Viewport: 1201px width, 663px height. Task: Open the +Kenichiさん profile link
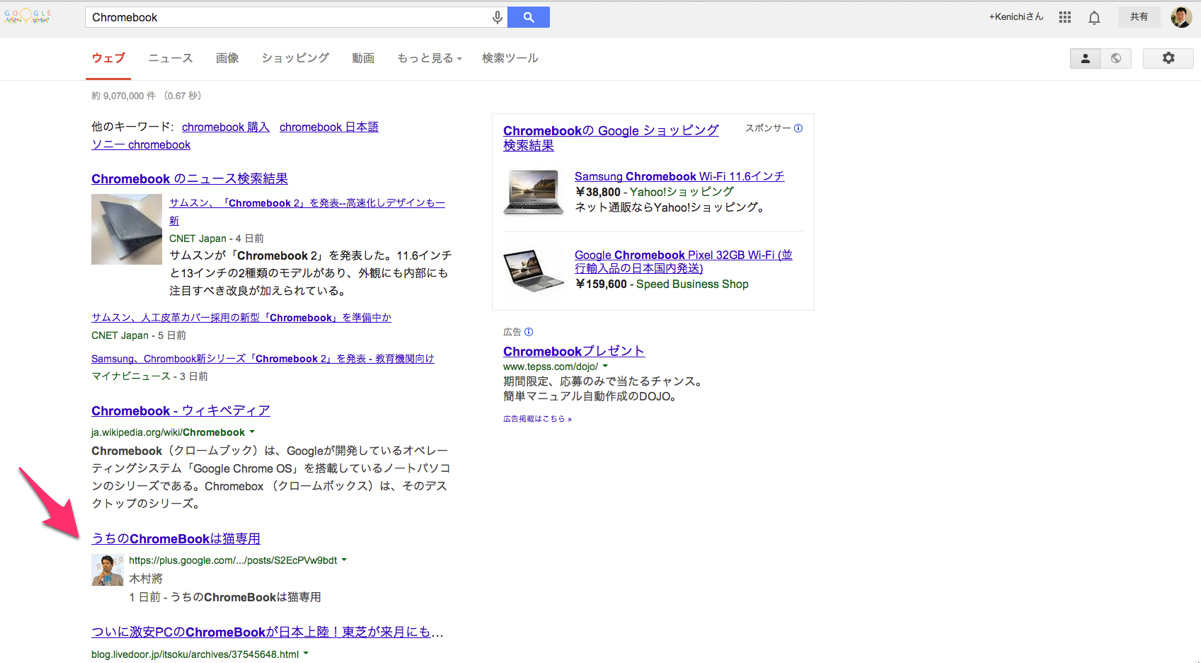1016,17
